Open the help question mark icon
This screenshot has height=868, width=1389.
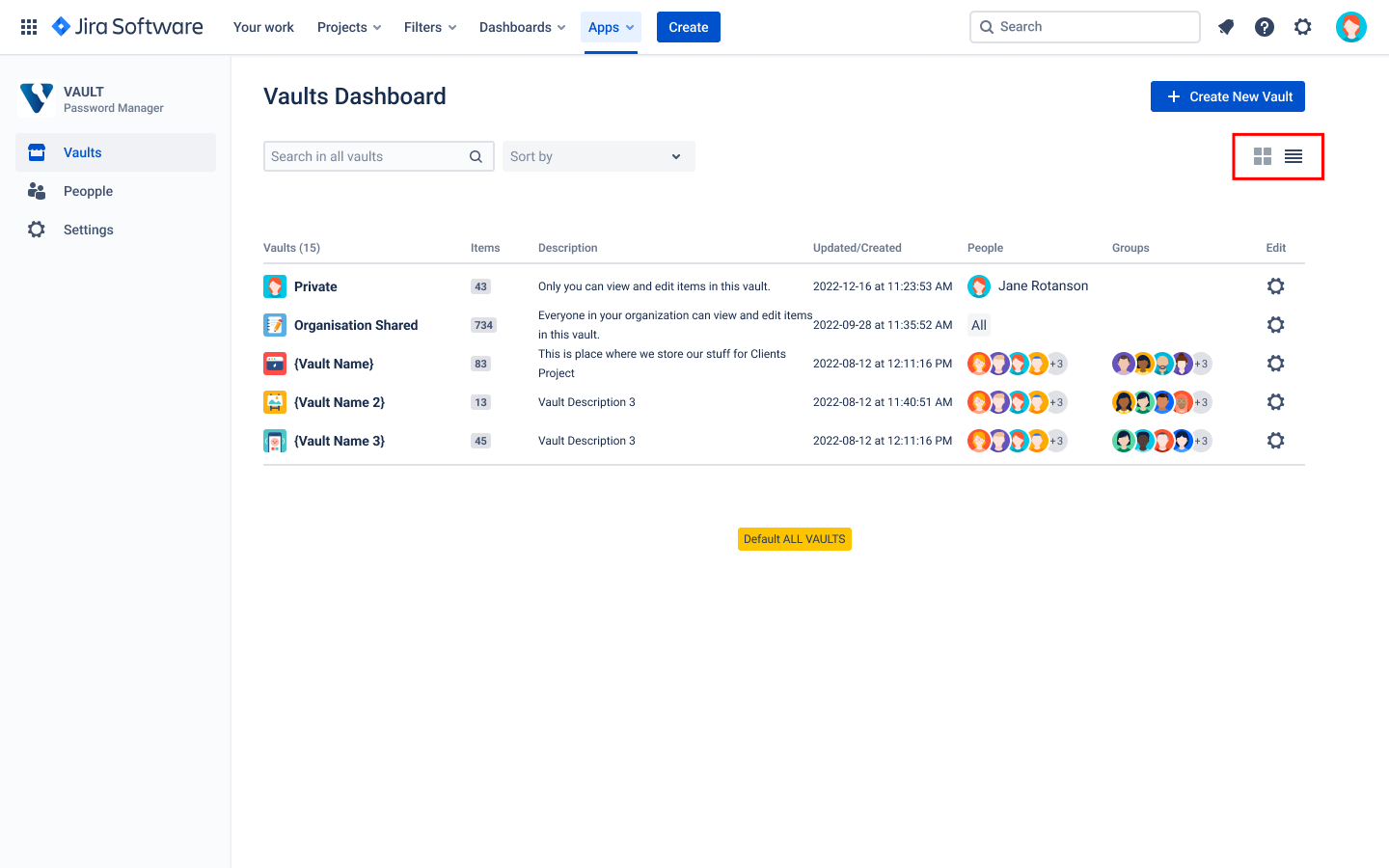[1265, 27]
